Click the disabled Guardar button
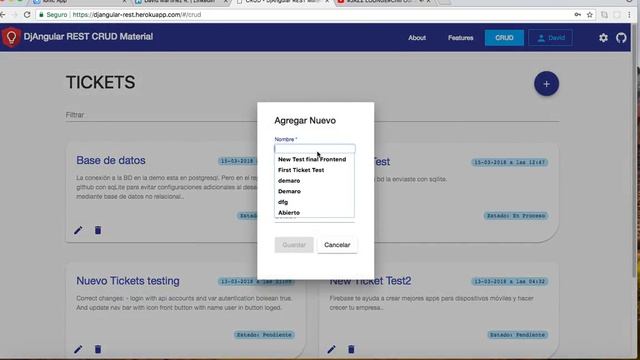 click(x=294, y=245)
